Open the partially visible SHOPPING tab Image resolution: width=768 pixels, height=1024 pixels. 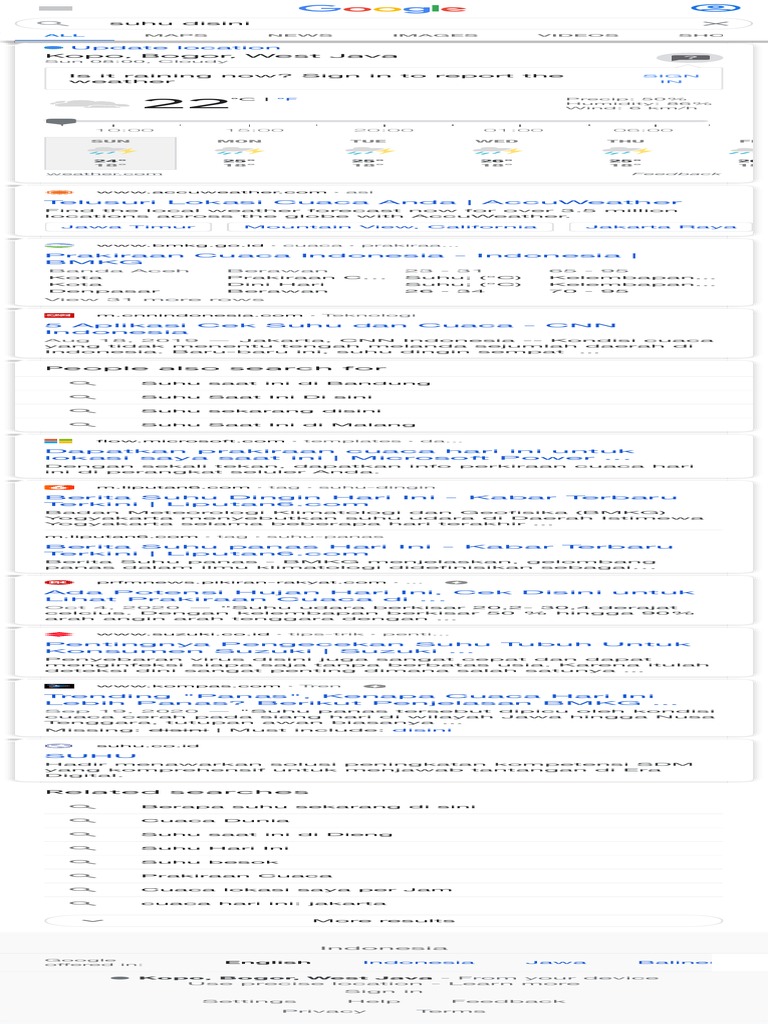pyautogui.click(x=700, y=35)
